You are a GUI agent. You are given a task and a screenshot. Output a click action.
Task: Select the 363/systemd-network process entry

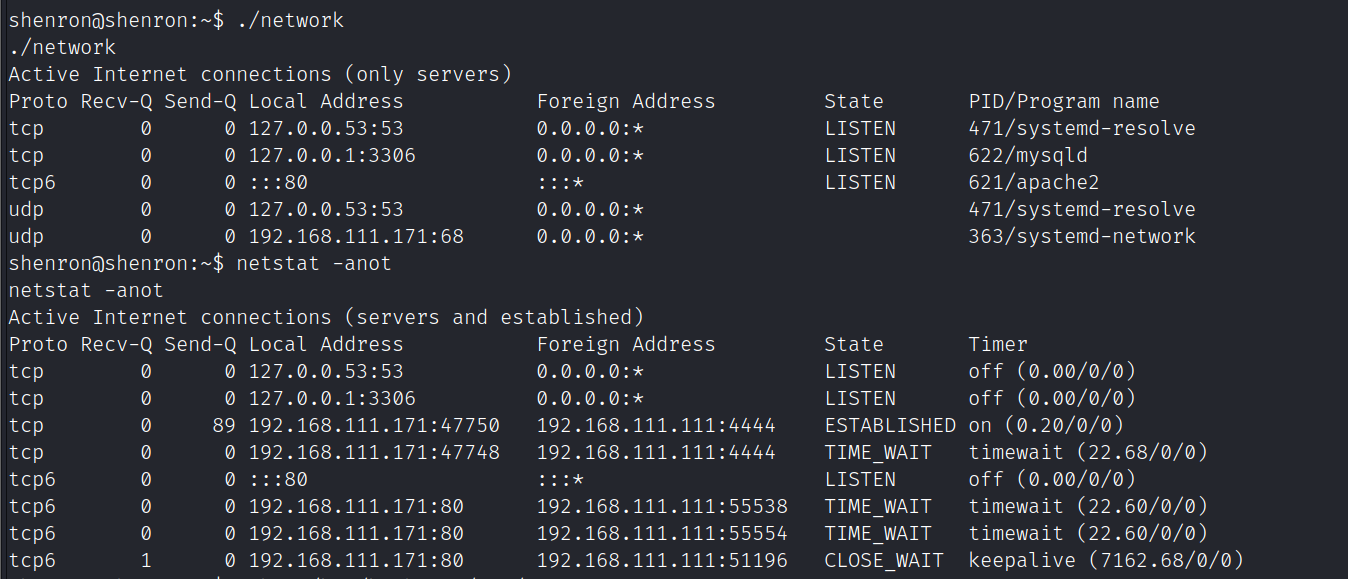pos(1081,236)
